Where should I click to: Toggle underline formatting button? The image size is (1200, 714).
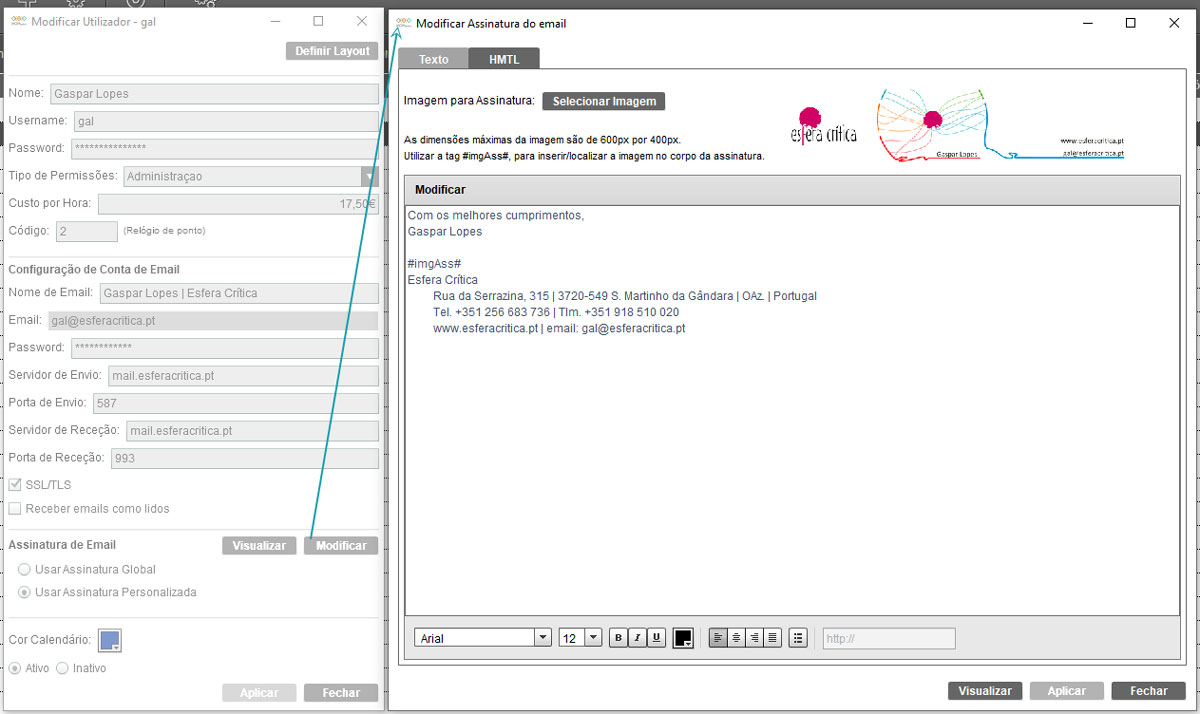point(656,638)
